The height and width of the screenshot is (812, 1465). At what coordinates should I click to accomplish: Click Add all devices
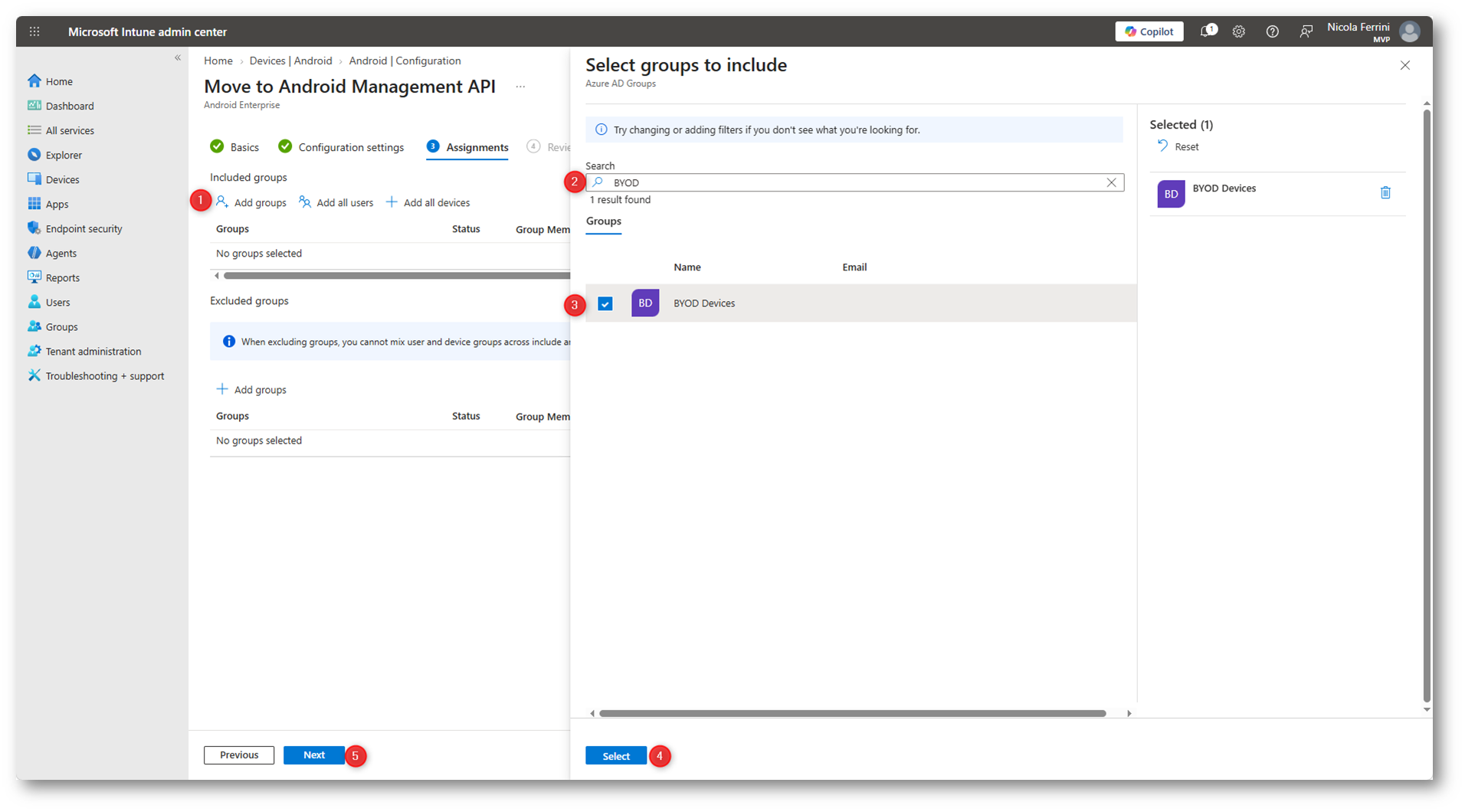coord(428,202)
